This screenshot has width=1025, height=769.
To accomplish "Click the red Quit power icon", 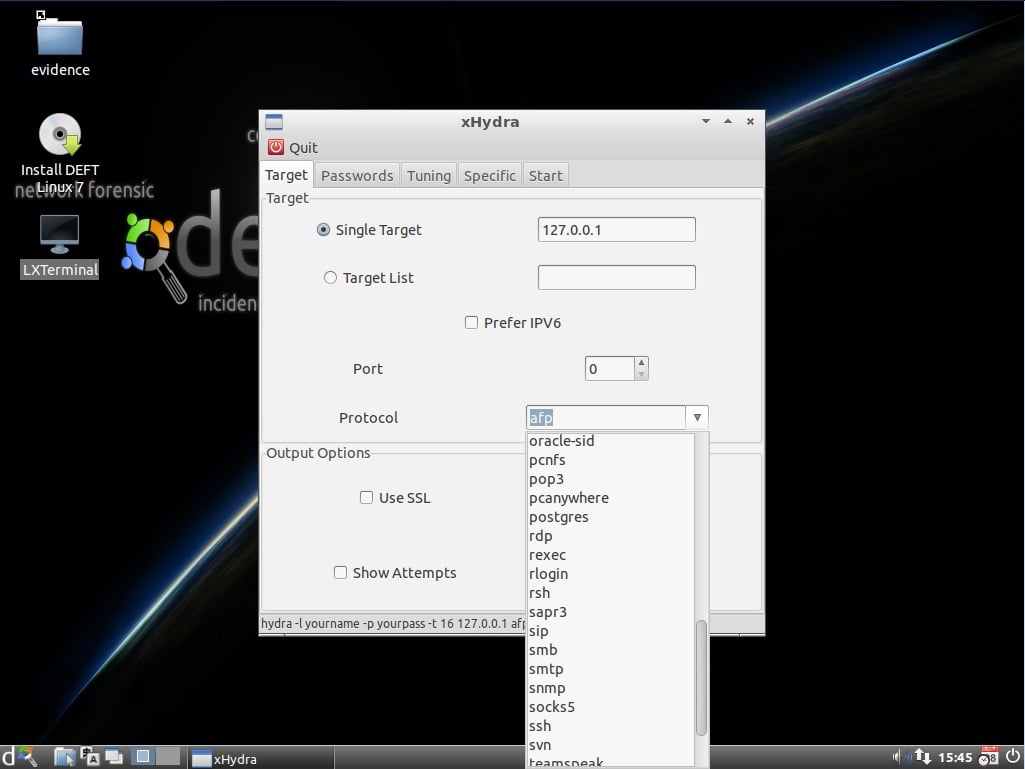I will coord(276,147).
